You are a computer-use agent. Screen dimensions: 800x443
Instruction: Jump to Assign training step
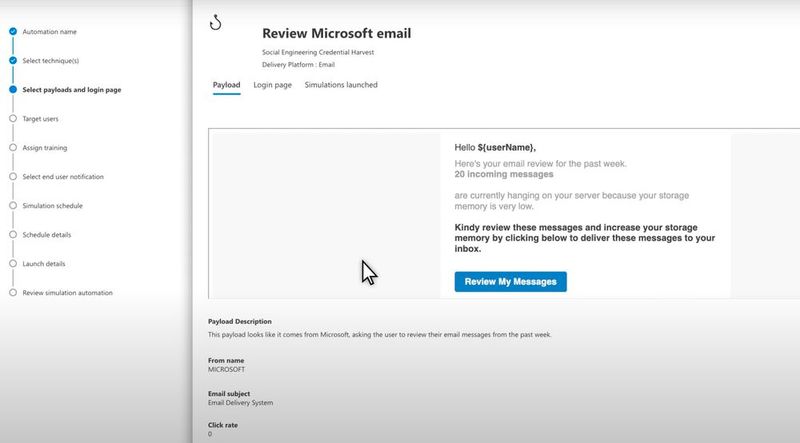click(45, 148)
